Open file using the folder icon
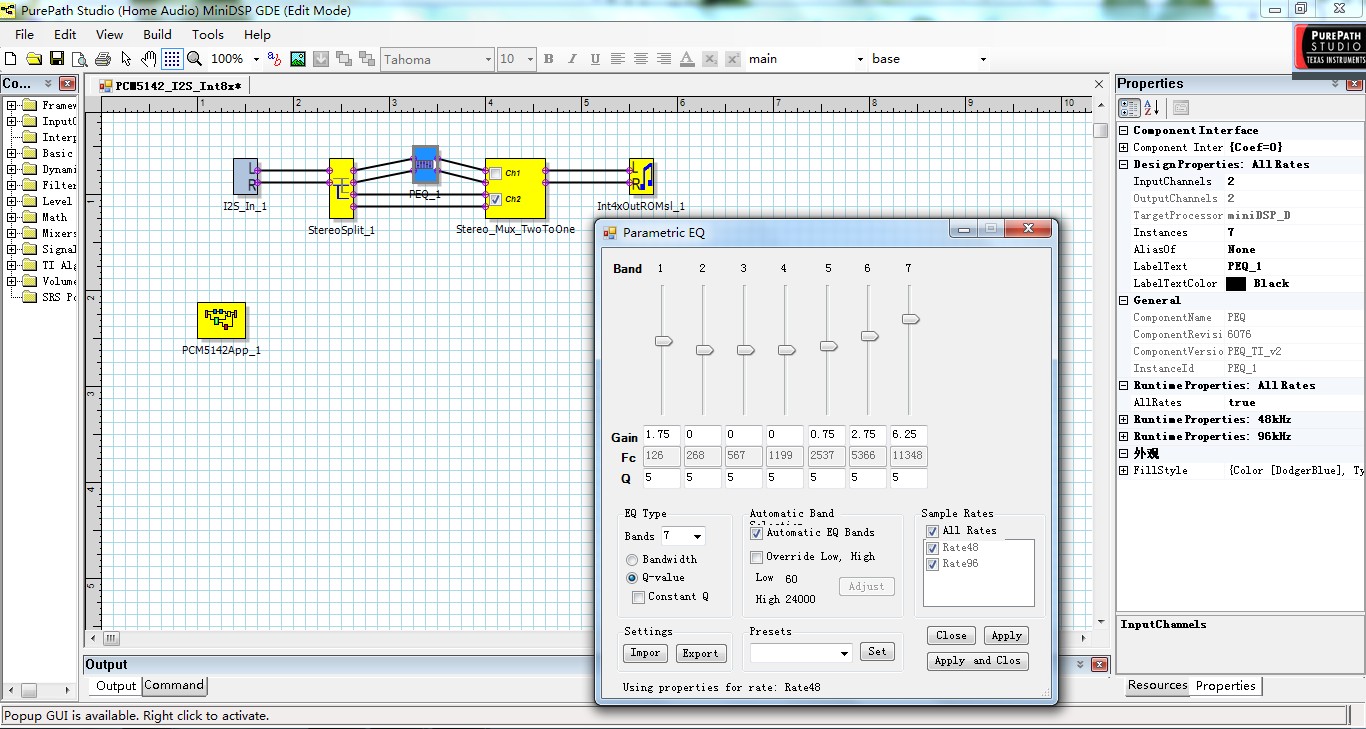Viewport: 1366px width, 729px height. (x=34, y=59)
